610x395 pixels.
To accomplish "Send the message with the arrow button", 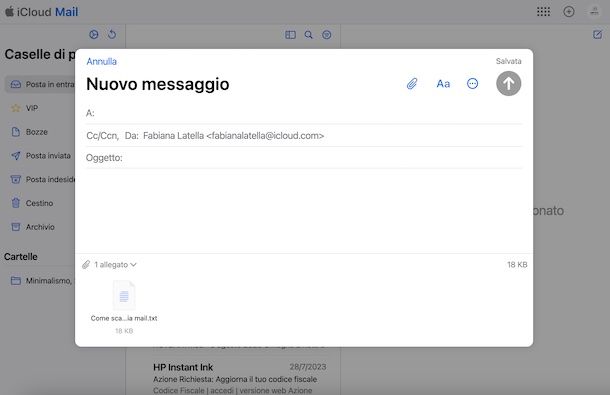I will click(x=508, y=83).
